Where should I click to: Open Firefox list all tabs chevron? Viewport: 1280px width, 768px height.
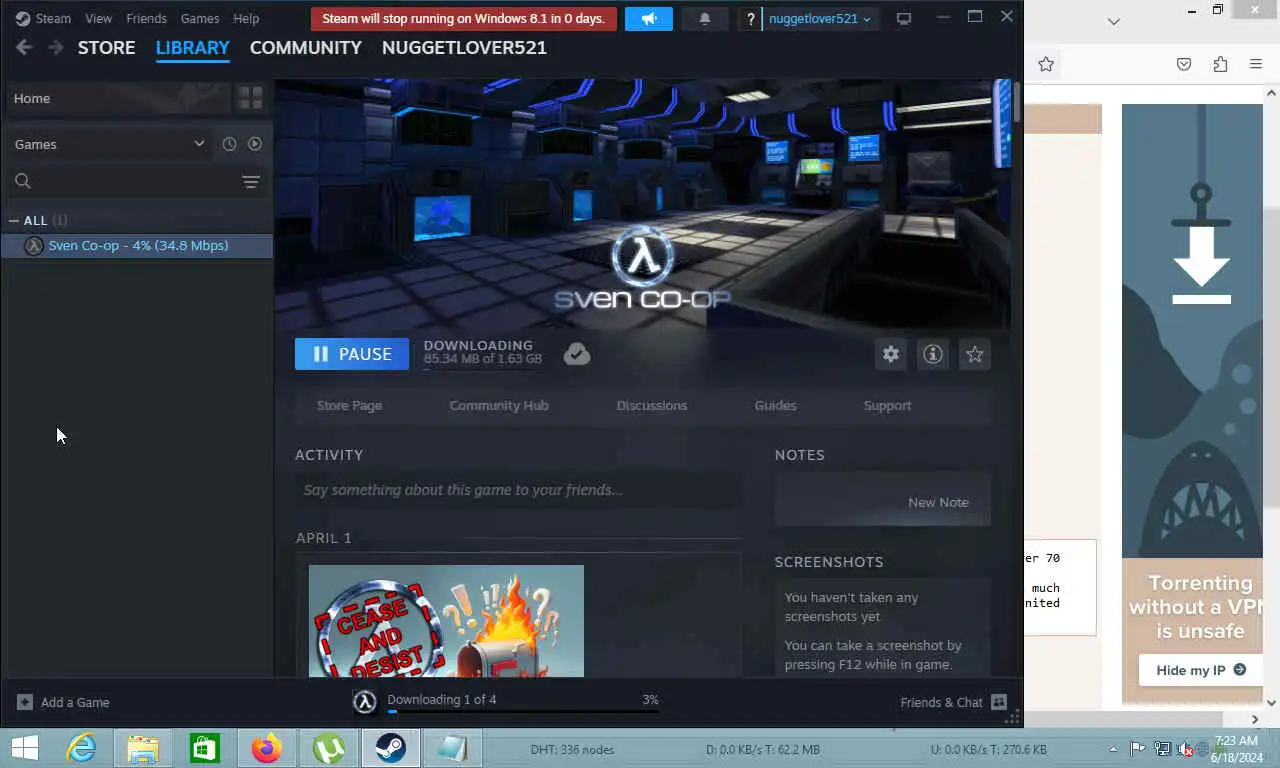click(1114, 21)
